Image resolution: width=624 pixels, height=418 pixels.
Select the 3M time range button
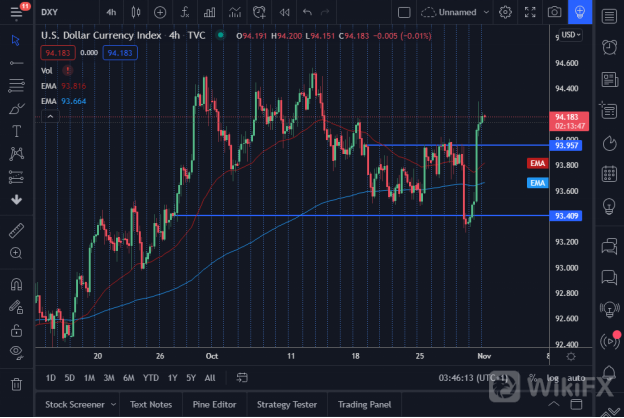(x=108, y=378)
